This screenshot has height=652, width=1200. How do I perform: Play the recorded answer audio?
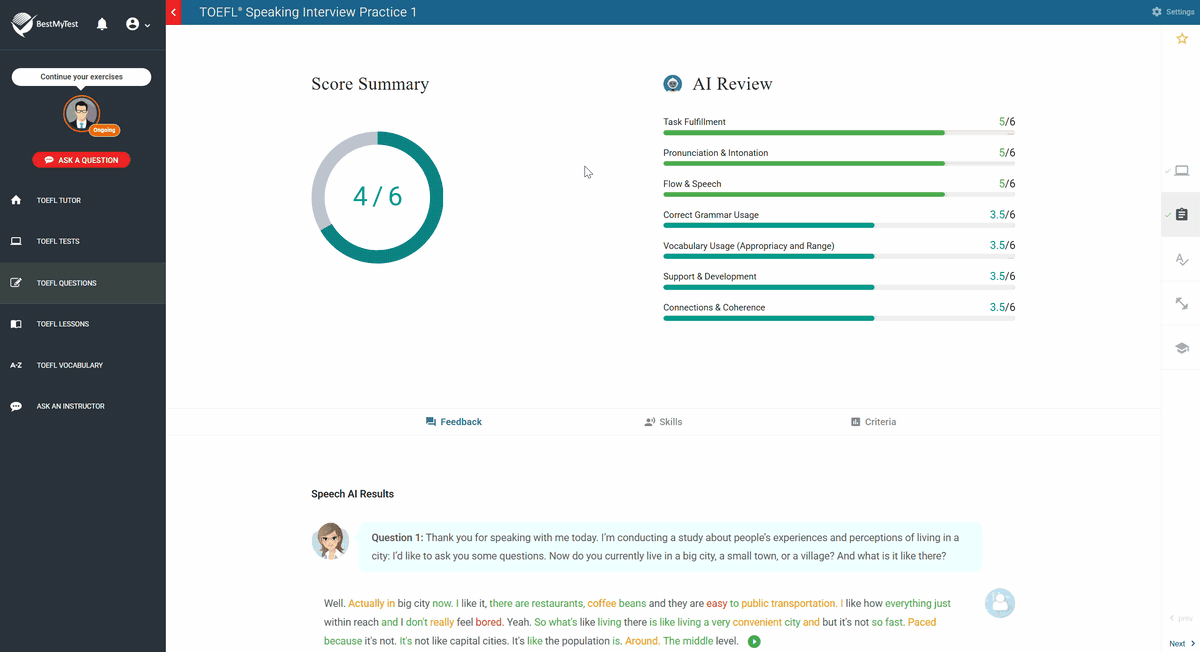pyautogui.click(x=754, y=641)
